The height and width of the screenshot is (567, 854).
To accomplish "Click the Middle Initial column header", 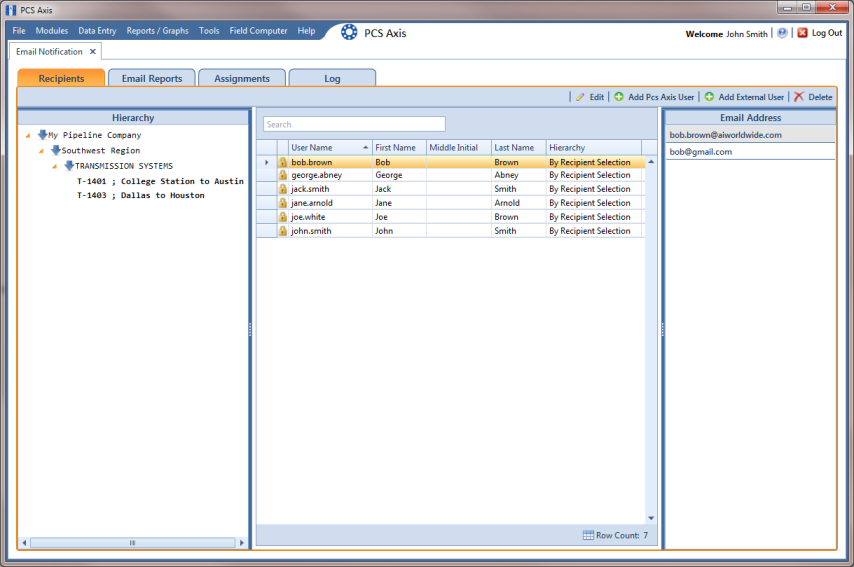I will coord(459,148).
